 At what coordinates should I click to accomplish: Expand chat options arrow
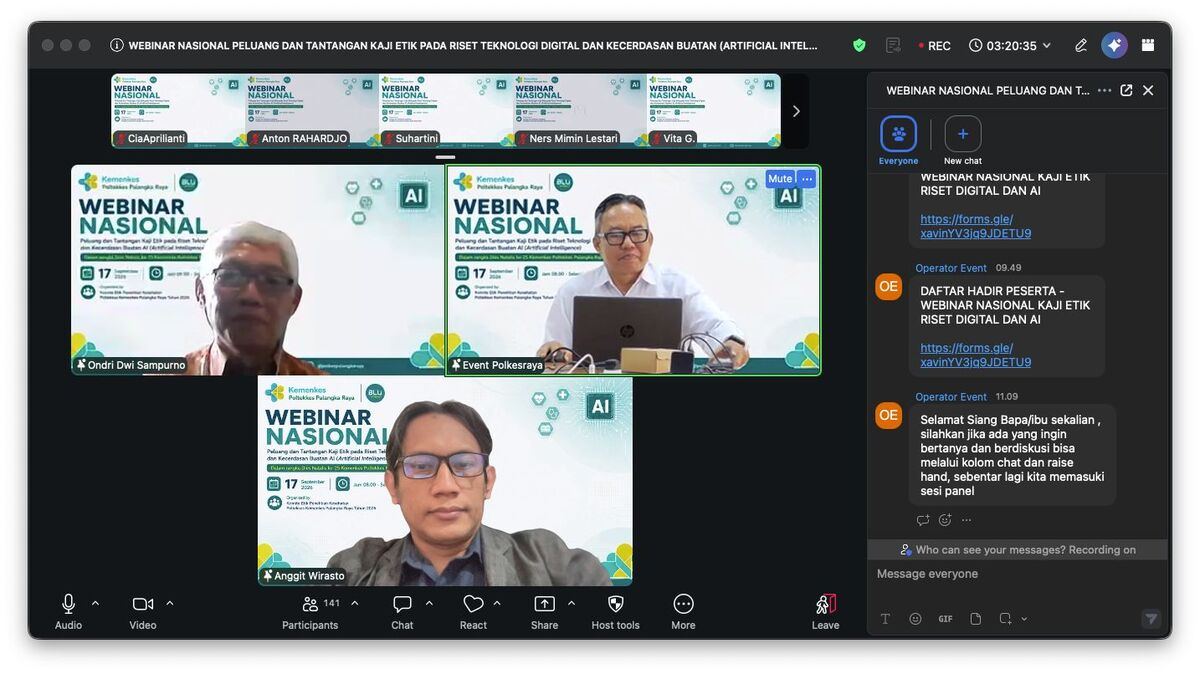(x=429, y=603)
